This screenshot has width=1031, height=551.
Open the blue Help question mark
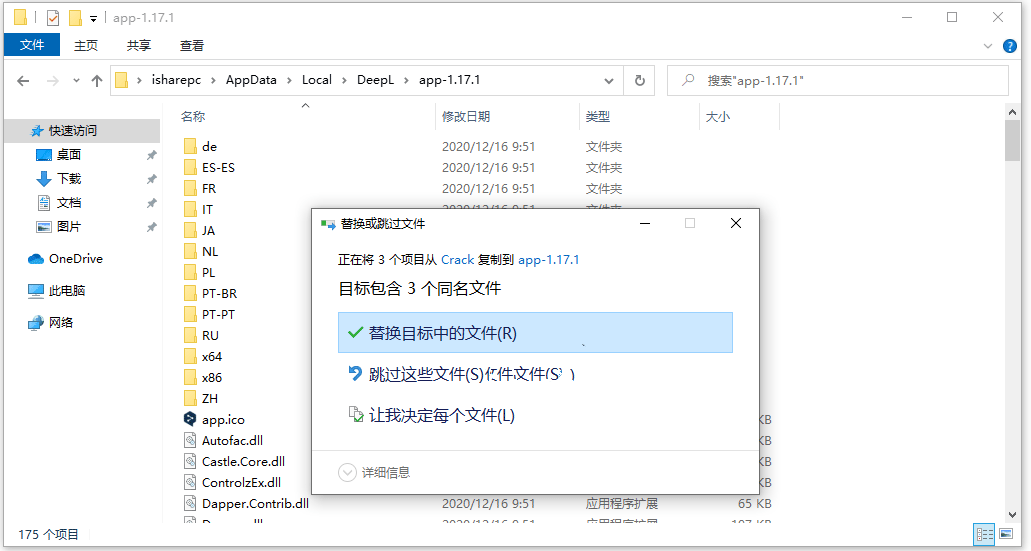tap(1010, 46)
